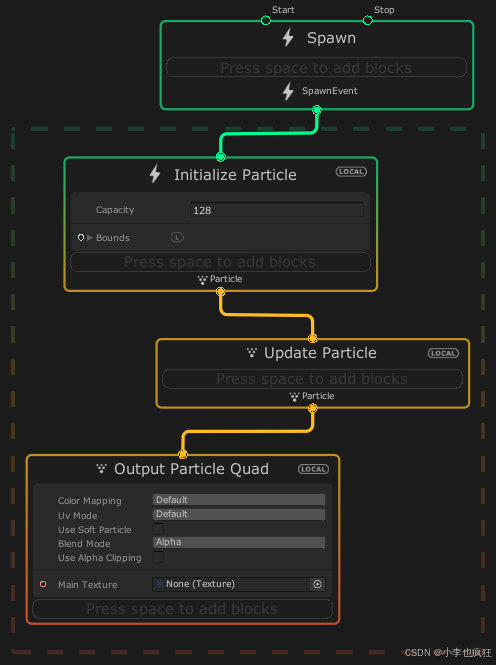Click the Main Texture label
The image size is (496, 665).
click(88, 584)
